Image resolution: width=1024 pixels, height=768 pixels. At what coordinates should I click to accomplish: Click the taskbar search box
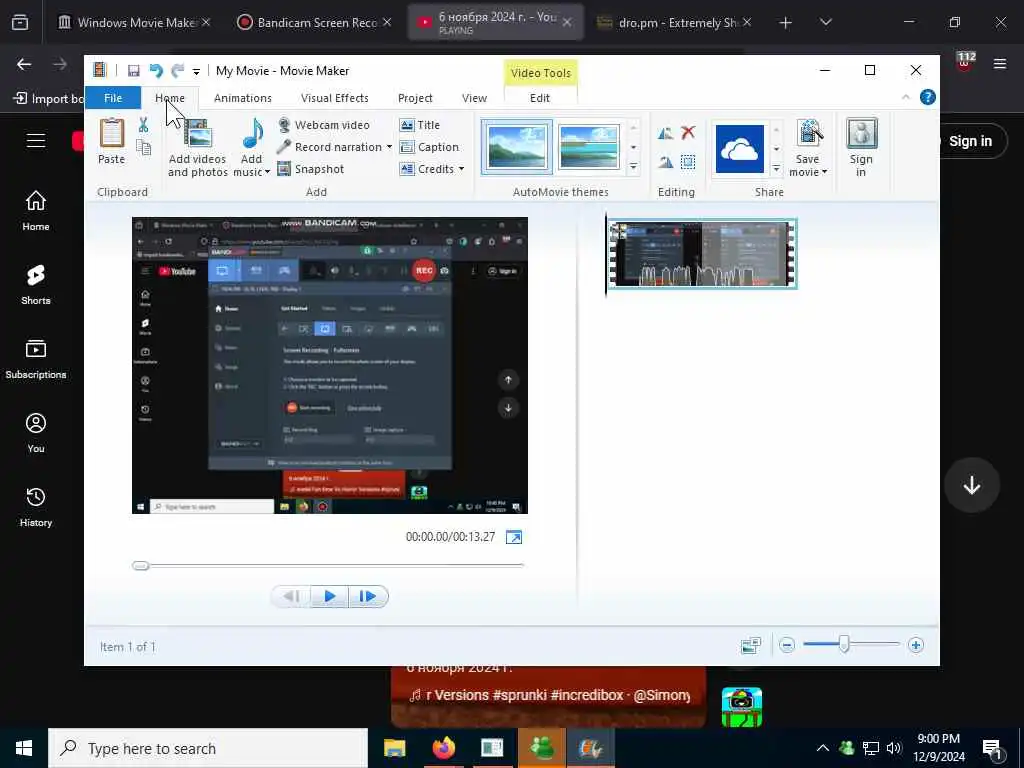click(208, 748)
